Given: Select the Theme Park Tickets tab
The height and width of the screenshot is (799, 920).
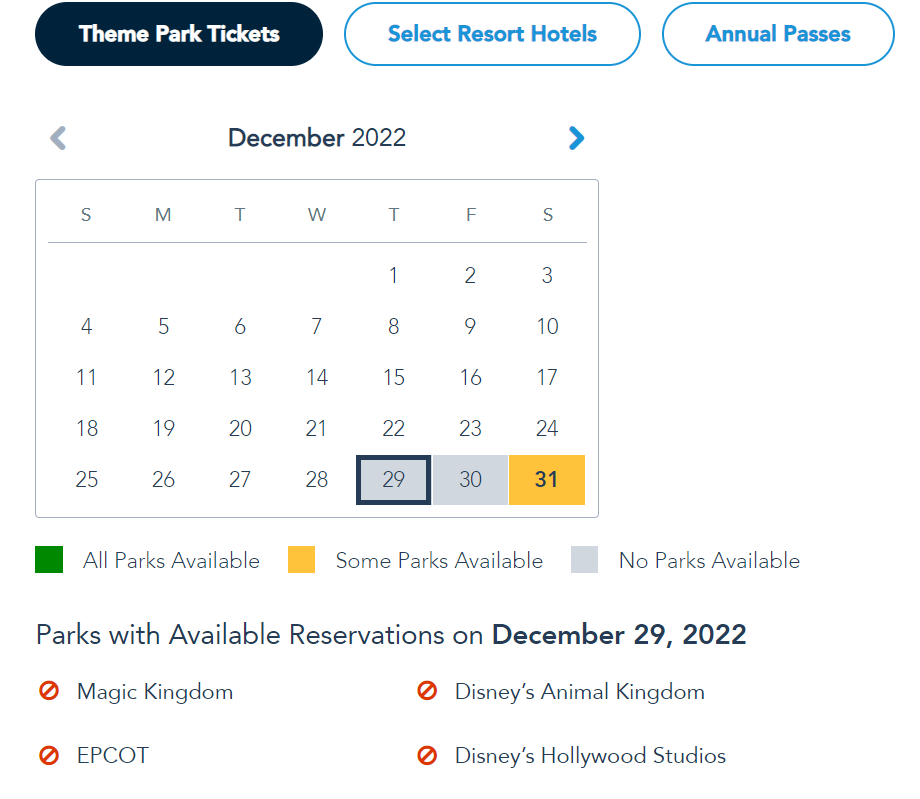Looking at the screenshot, I should [x=179, y=34].
